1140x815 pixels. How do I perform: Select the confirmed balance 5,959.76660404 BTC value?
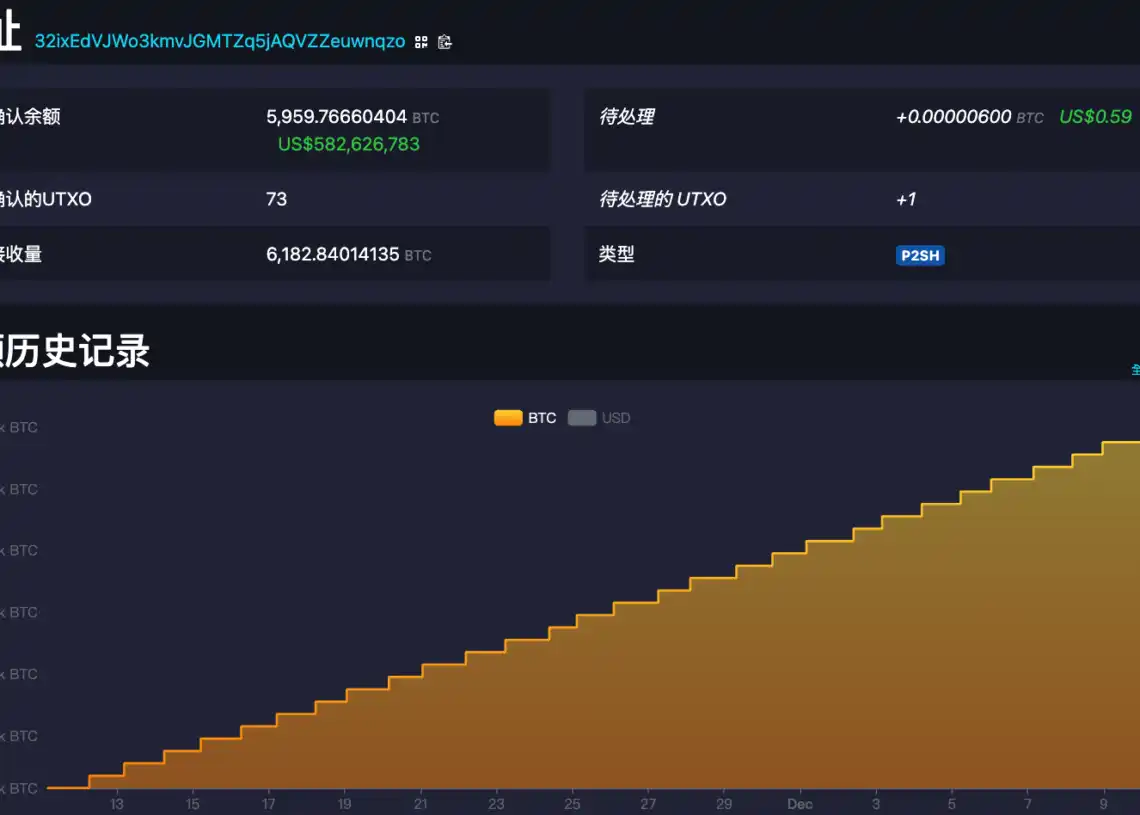point(336,117)
